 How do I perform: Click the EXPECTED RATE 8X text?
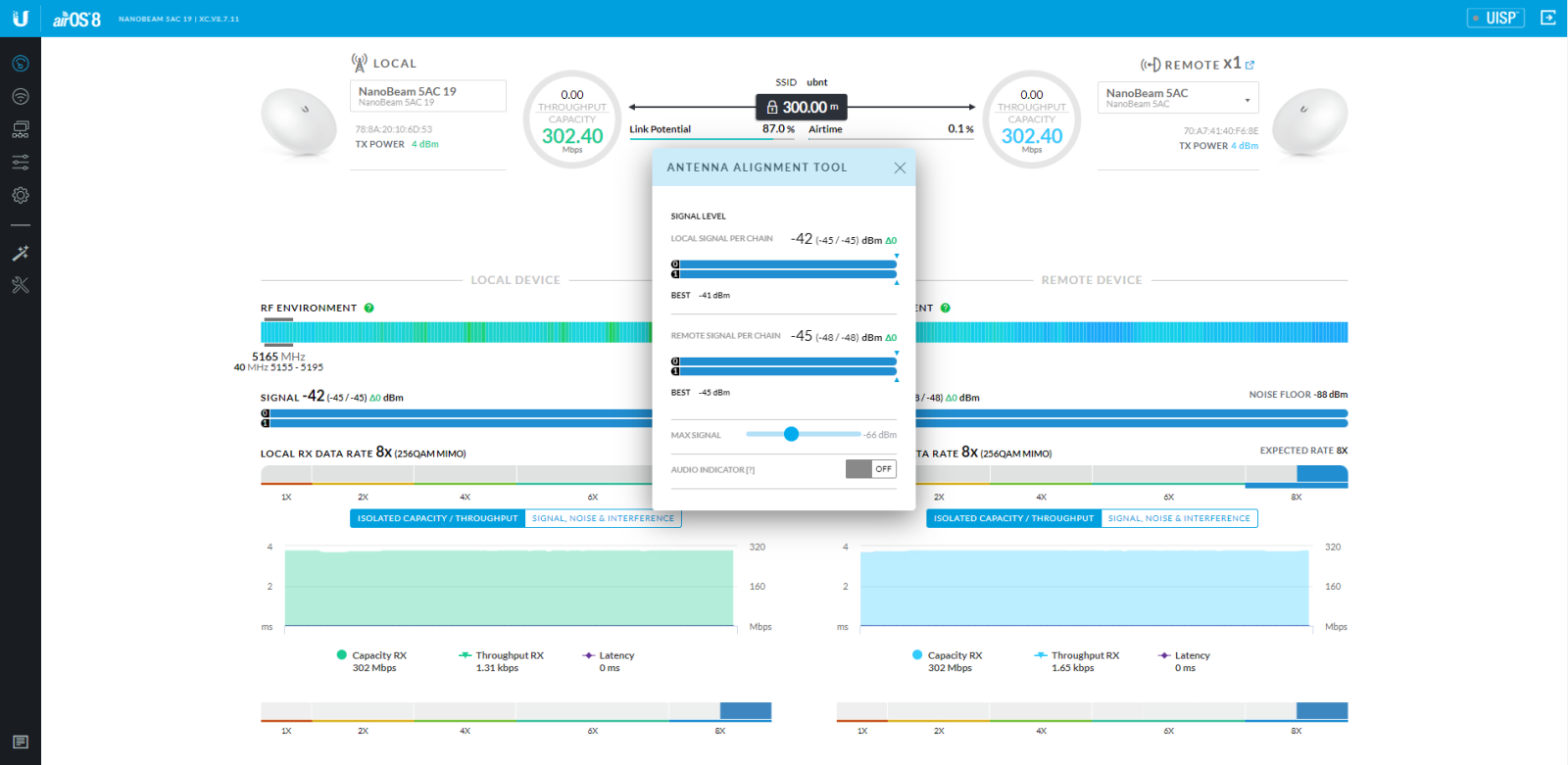[1303, 451]
